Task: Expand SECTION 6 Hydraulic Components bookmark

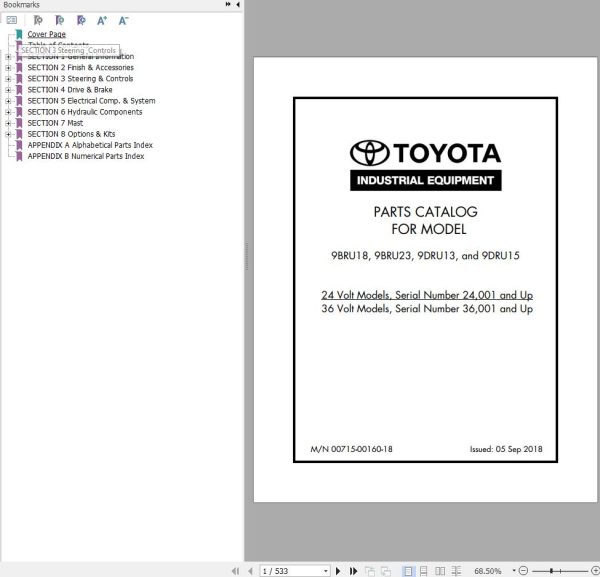Action: (8, 112)
